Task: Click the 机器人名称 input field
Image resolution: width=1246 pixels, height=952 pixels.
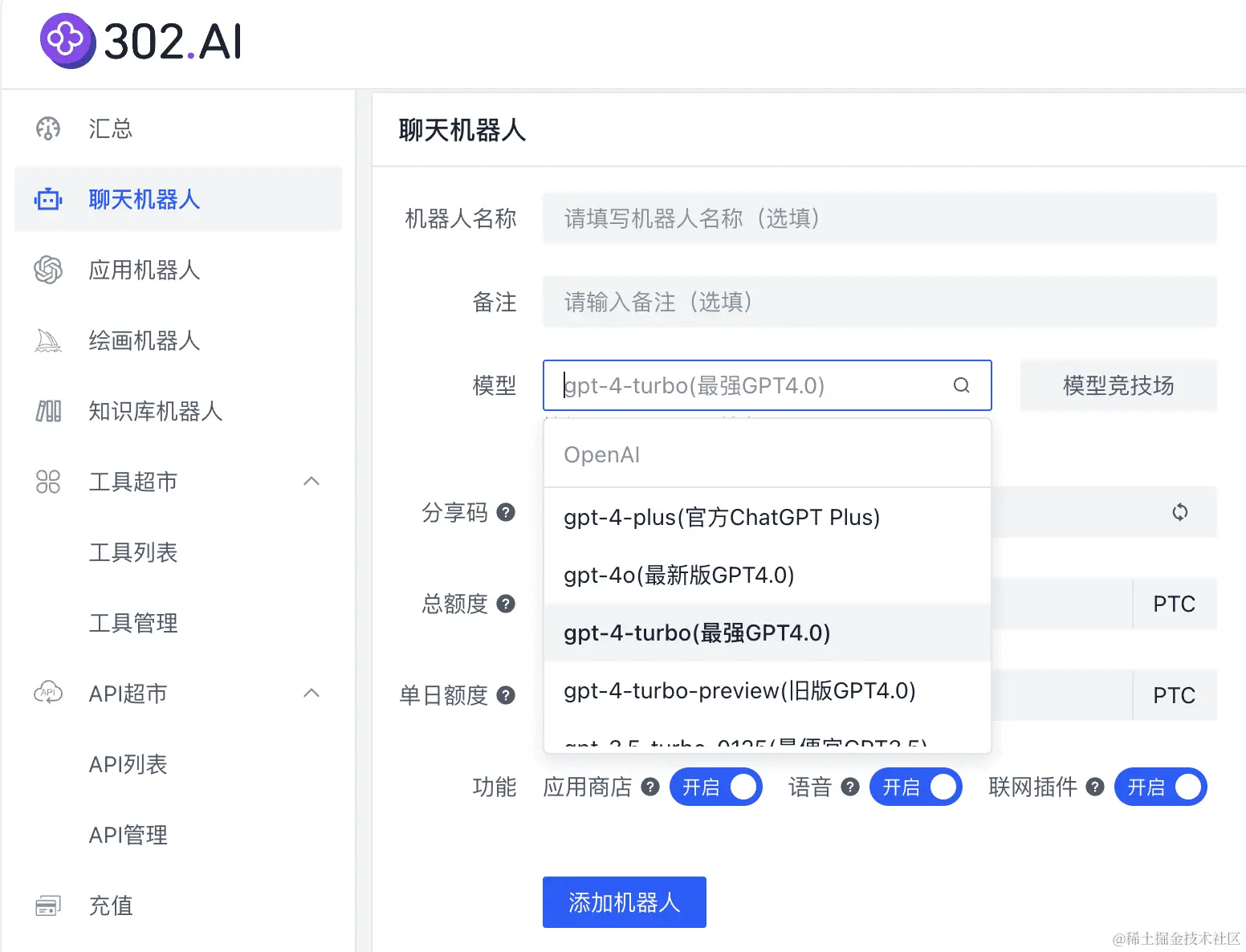Action: [880, 218]
